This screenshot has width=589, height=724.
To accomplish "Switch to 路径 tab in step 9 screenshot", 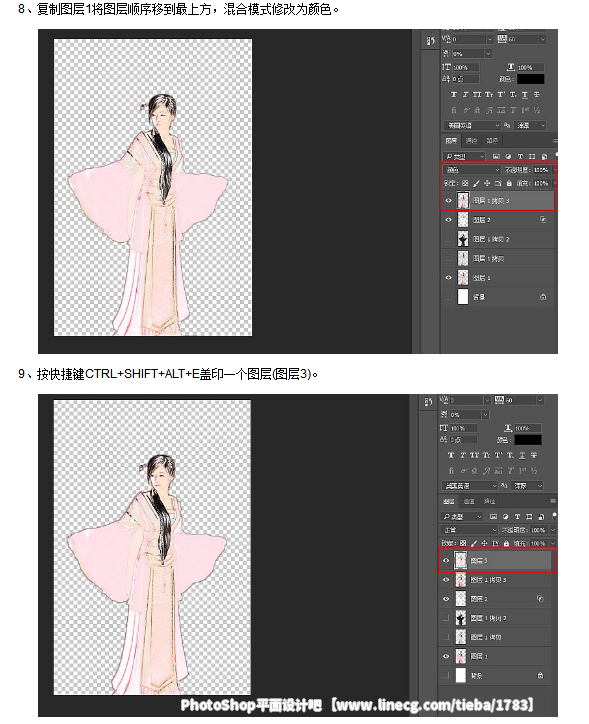I will click(x=490, y=501).
